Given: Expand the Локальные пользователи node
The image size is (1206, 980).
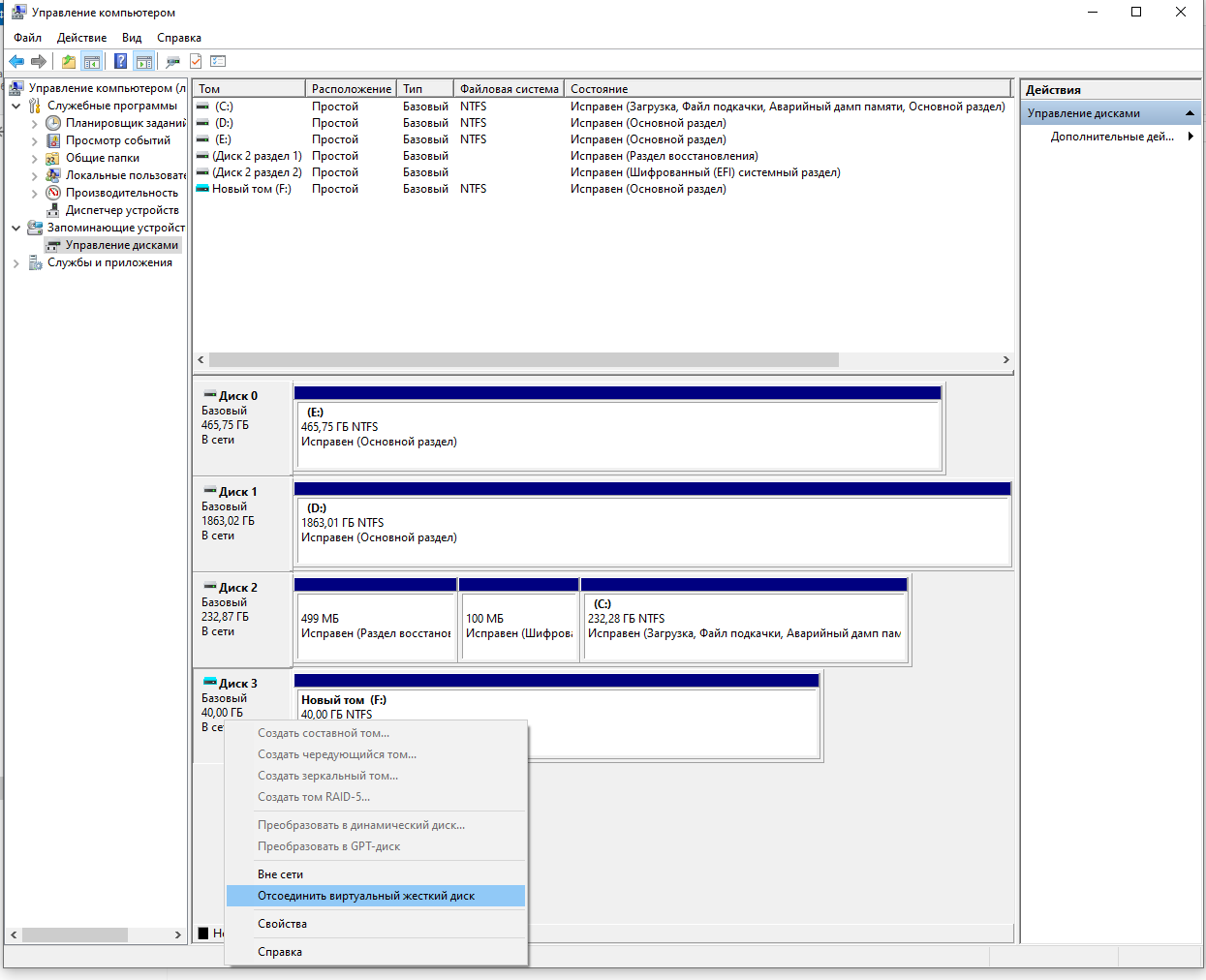Looking at the screenshot, I should (x=35, y=175).
